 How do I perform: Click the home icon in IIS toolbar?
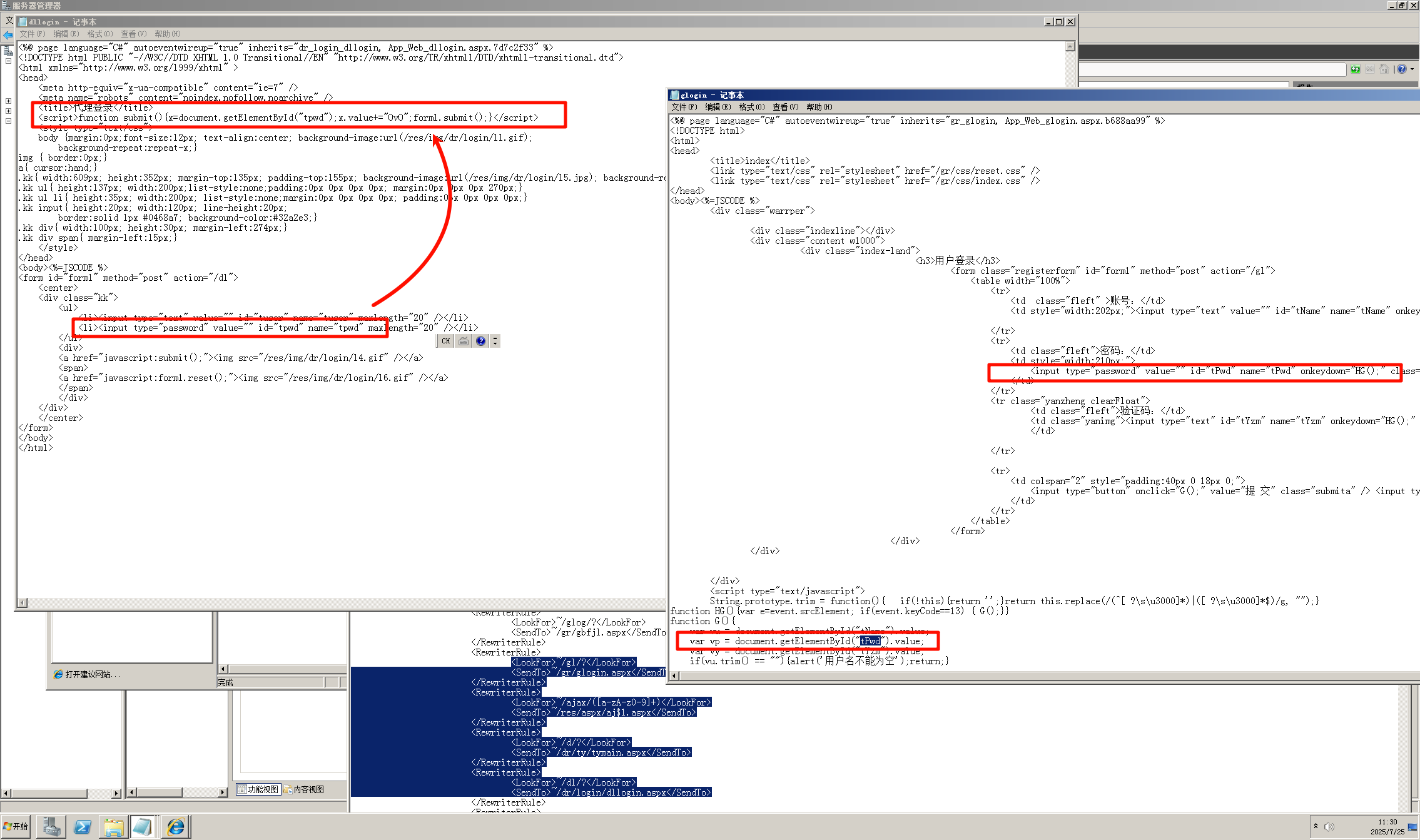[1384, 69]
